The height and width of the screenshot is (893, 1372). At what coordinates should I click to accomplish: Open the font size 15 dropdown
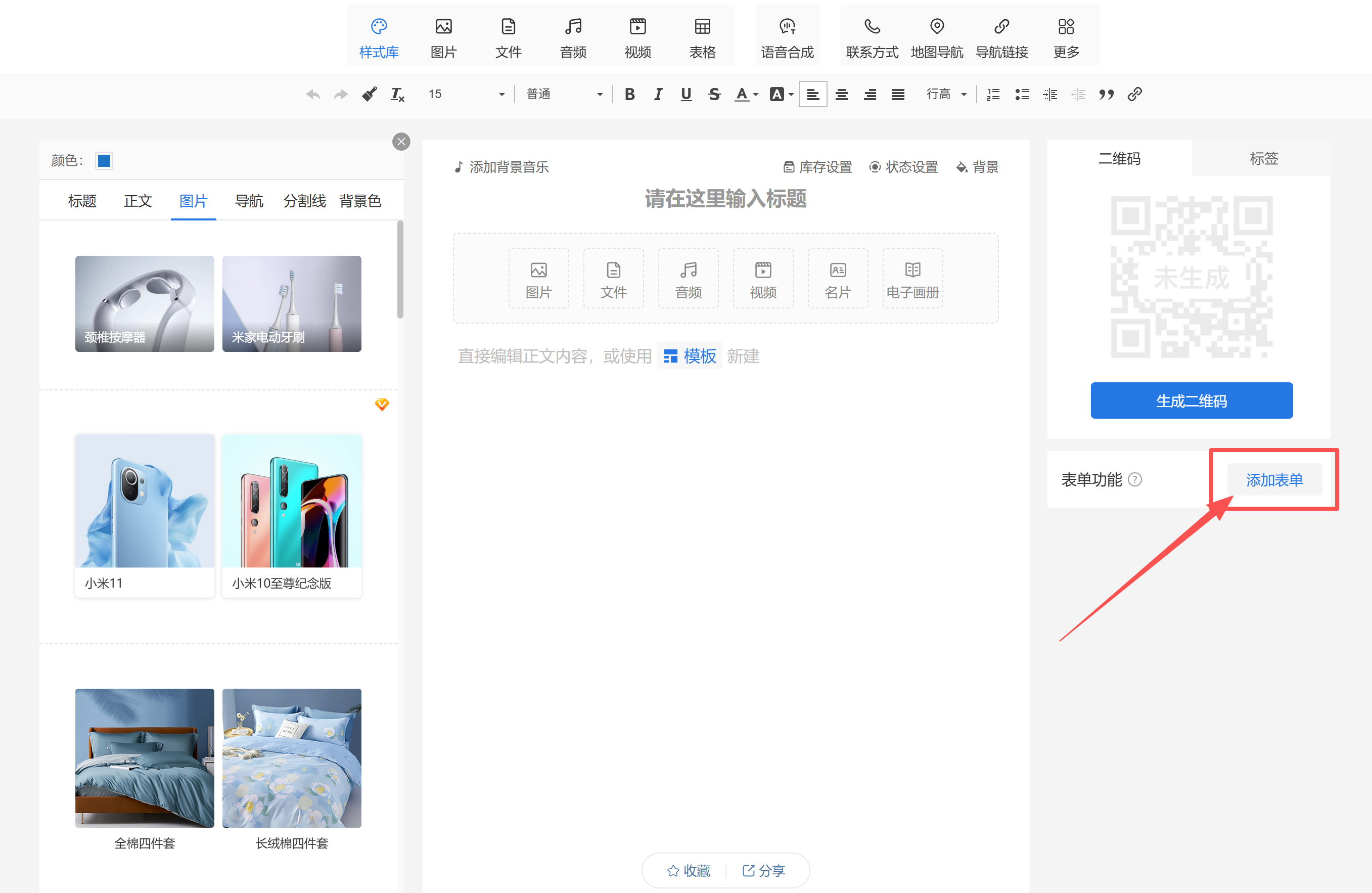[466, 94]
